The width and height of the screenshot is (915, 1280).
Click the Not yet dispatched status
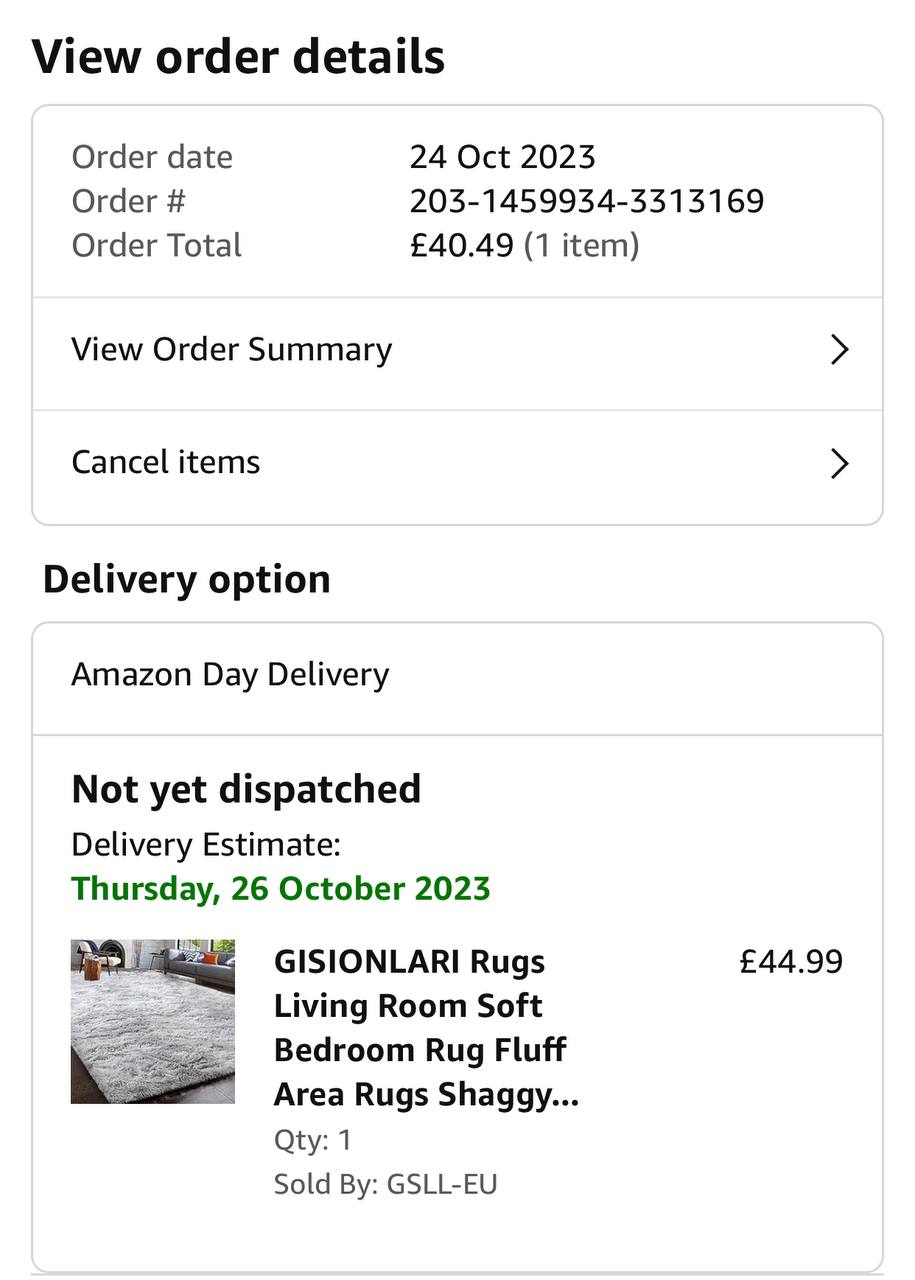pos(246,789)
